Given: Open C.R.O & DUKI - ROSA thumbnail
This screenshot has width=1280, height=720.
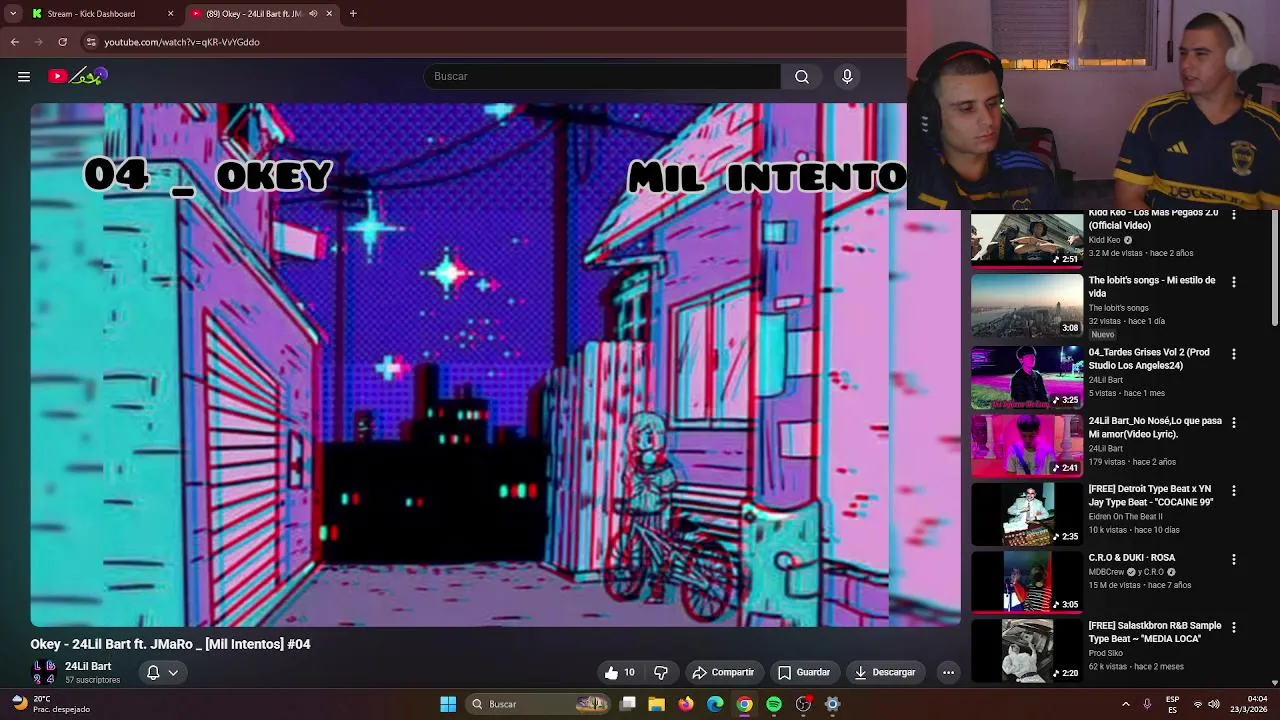Looking at the screenshot, I should pyautogui.click(x=1027, y=582).
